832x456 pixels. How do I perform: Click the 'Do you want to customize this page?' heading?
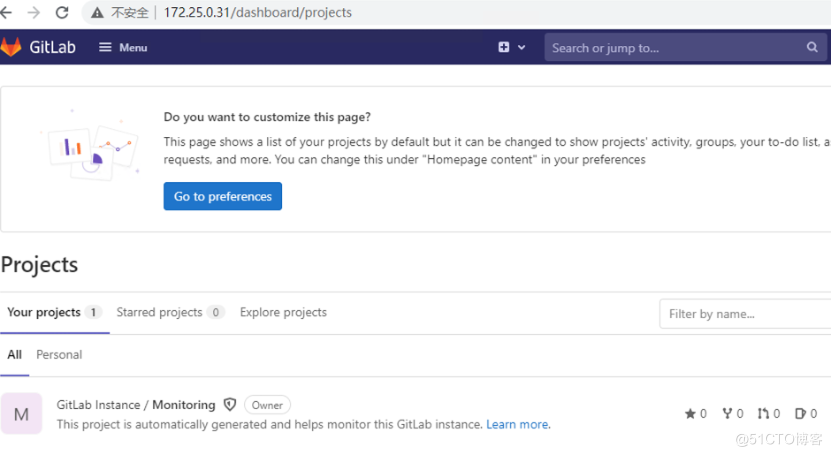[x=267, y=117]
